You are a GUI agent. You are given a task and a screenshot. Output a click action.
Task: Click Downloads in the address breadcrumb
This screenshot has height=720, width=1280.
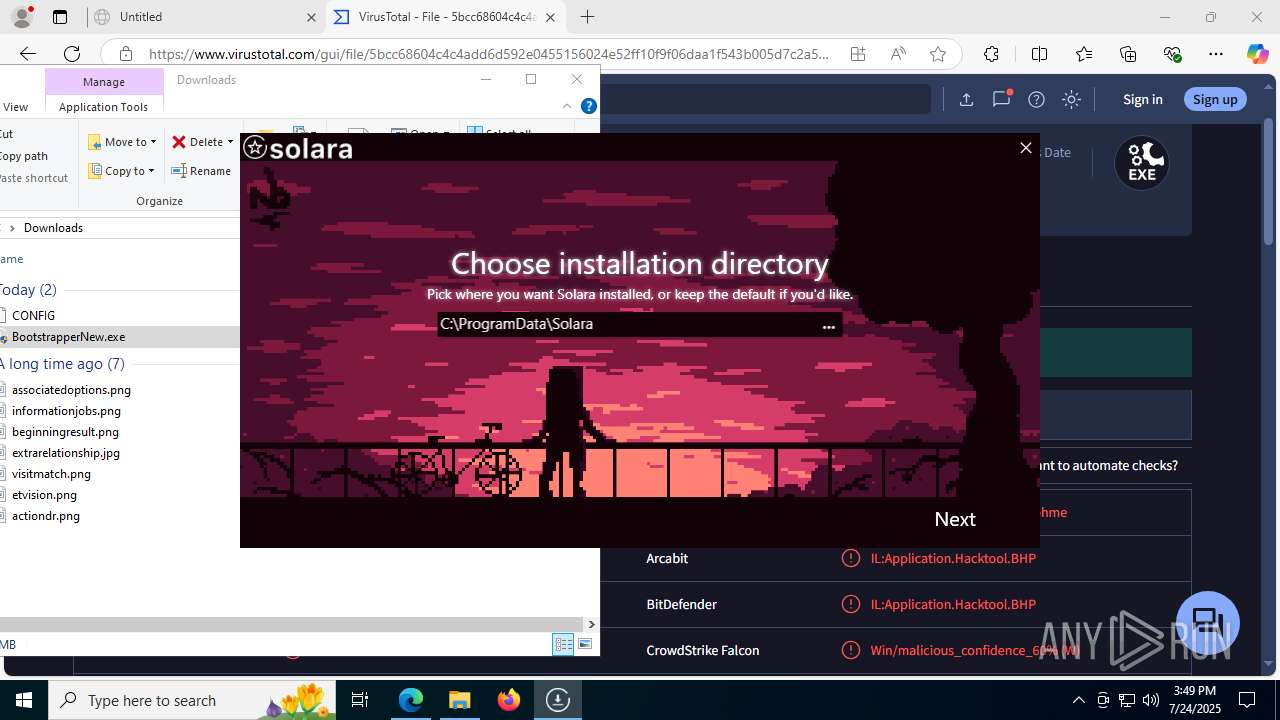click(x=53, y=228)
